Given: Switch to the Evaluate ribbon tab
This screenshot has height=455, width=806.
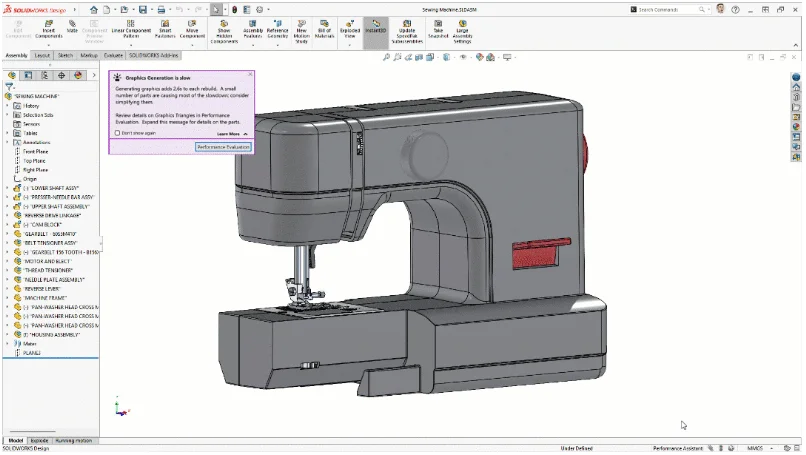Looking at the screenshot, I should 114,56.
